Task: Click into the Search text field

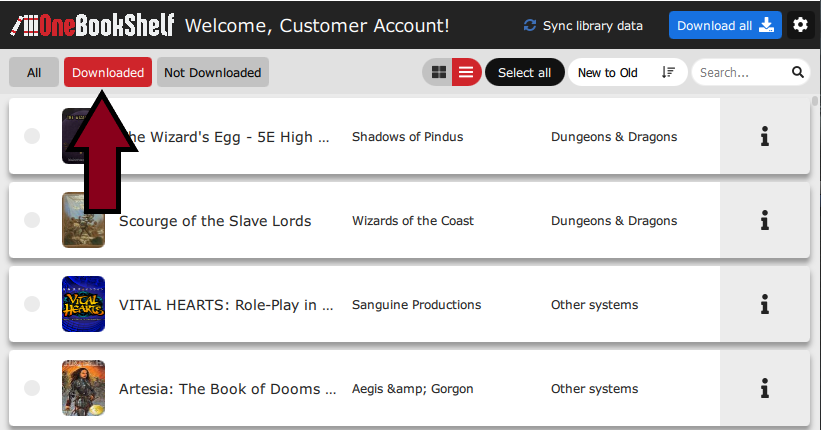Action: [738, 72]
